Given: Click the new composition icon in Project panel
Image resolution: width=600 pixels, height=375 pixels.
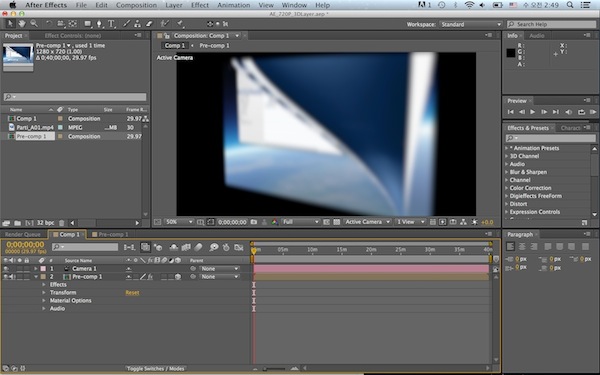Looking at the screenshot, I should coord(29,223).
